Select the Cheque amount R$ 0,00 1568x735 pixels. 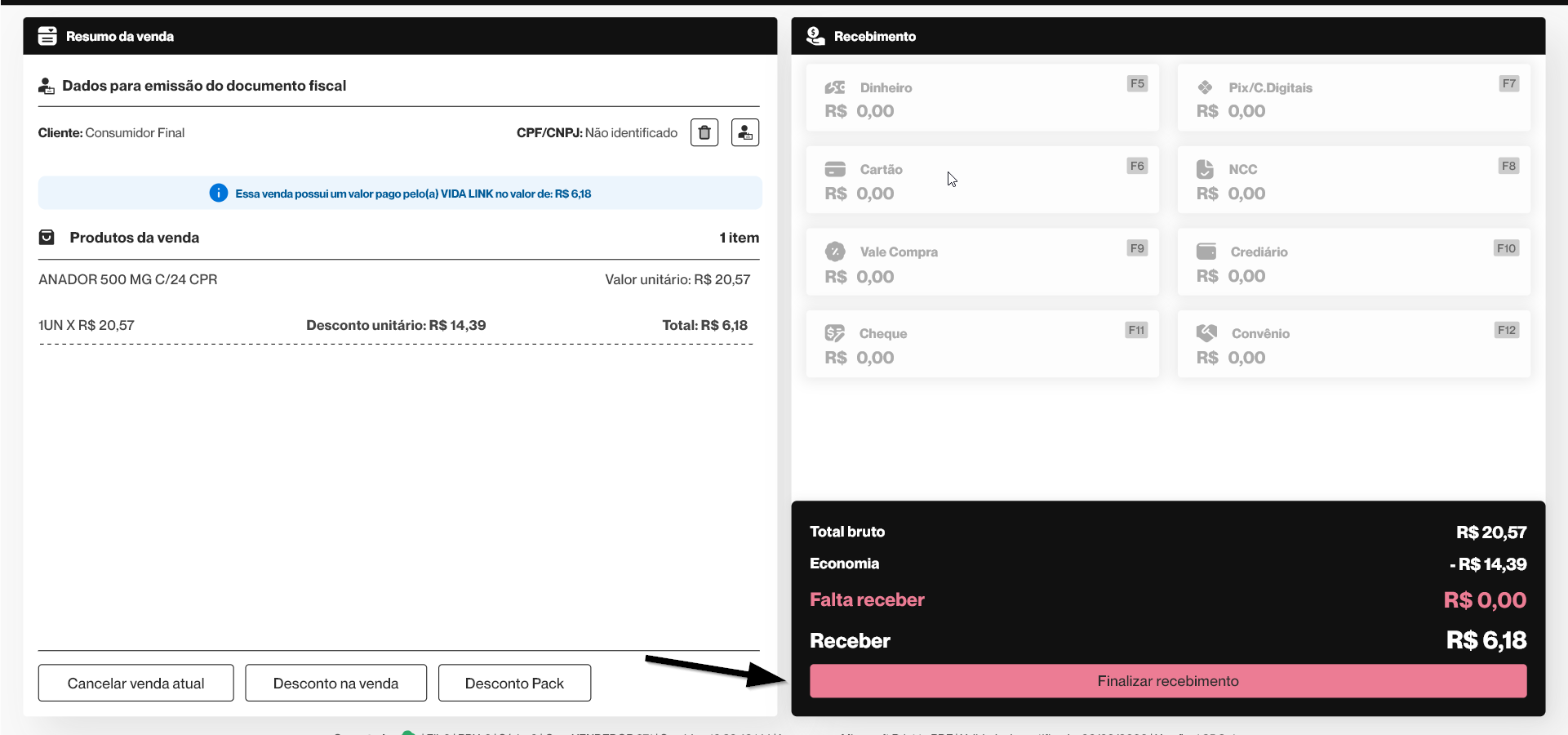click(860, 358)
